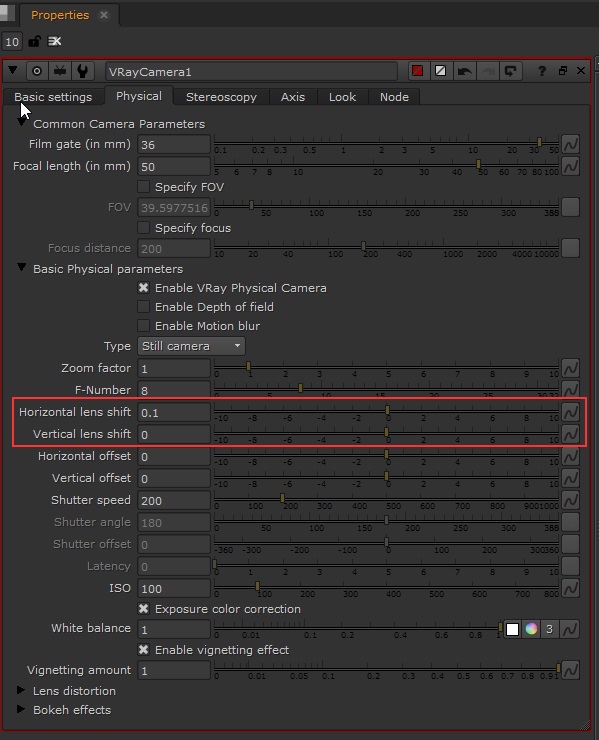Open animation menu for Focal length
The width and height of the screenshot is (599, 740).
click(570, 167)
